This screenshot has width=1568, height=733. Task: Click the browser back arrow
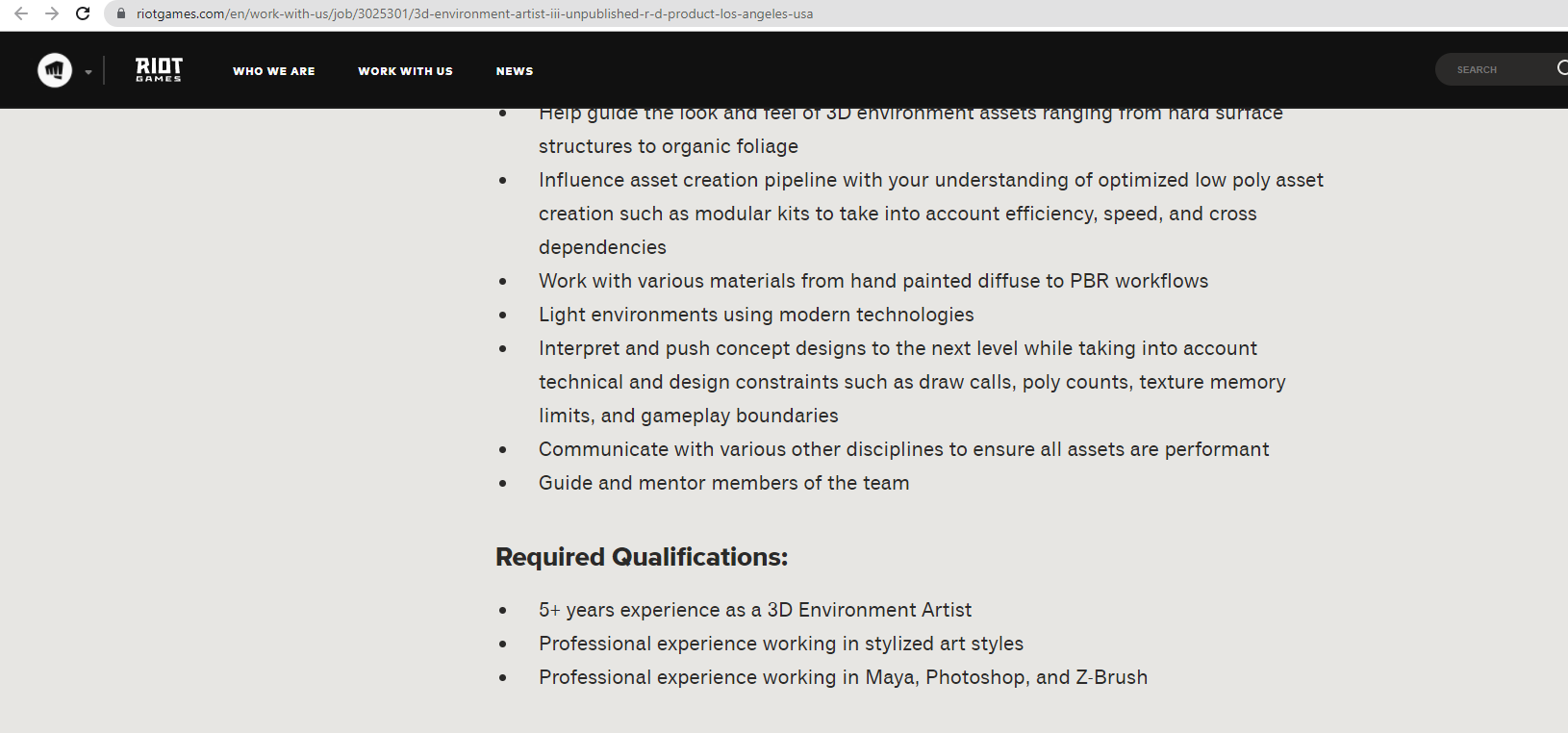21,13
